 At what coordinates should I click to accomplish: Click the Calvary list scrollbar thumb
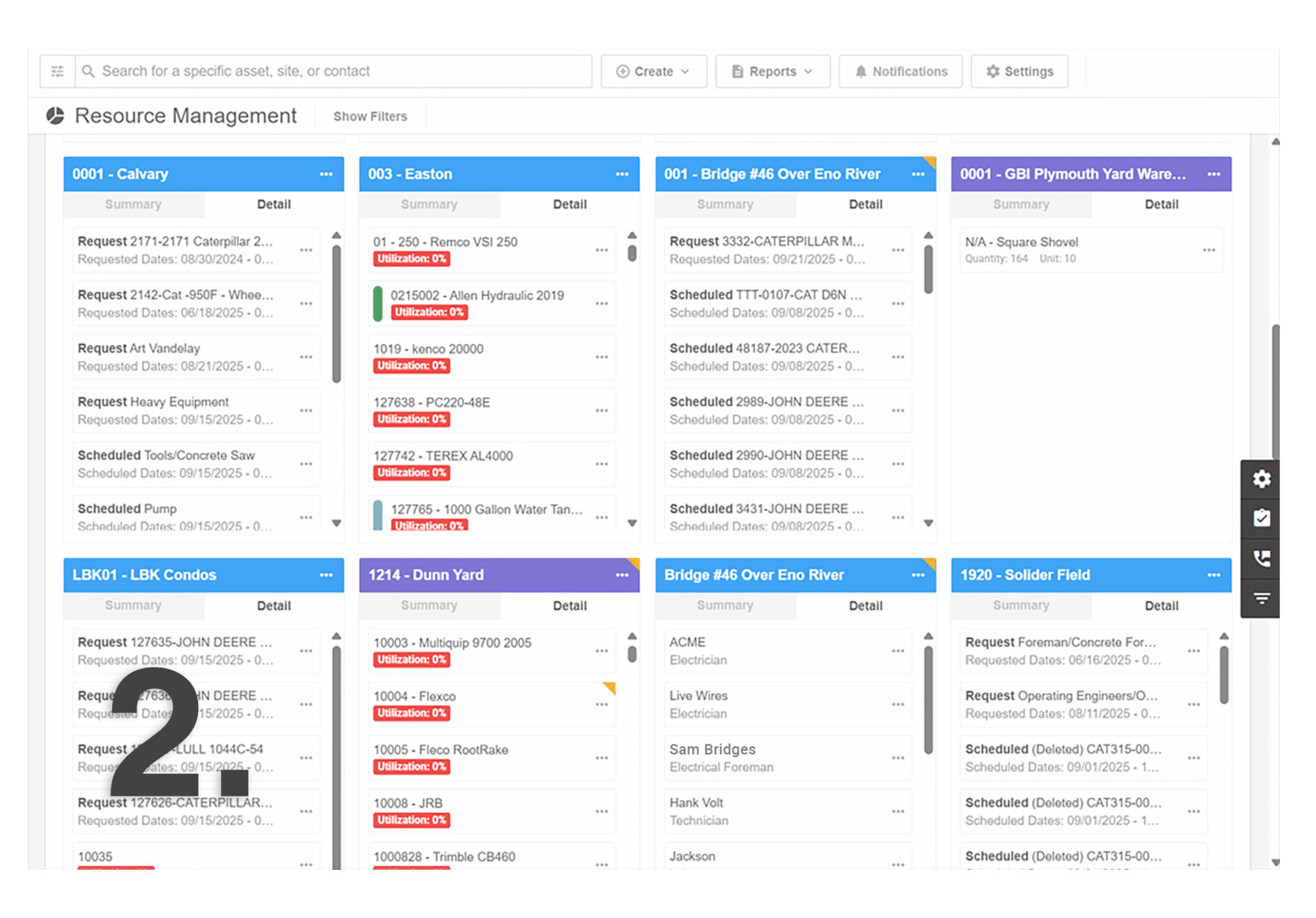click(x=336, y=314)
